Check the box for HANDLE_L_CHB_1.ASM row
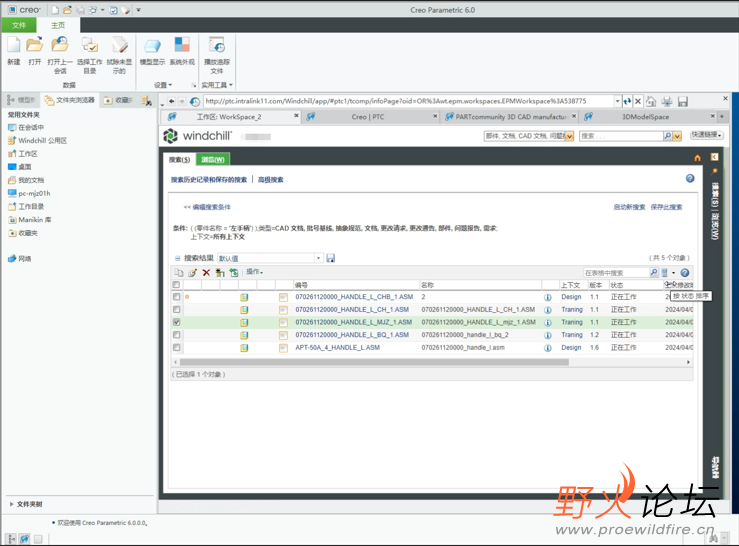The image size is (739, 546). tap(176, 297)
